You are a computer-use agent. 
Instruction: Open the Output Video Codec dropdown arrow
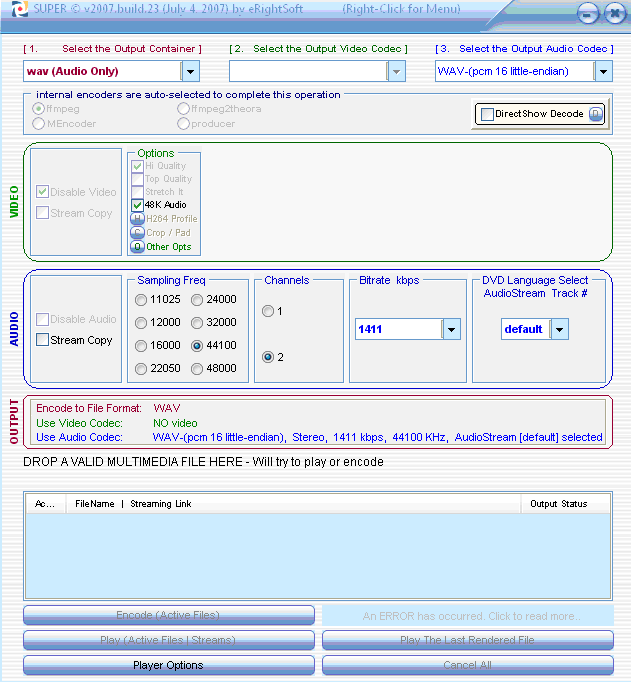coord(396,71)
